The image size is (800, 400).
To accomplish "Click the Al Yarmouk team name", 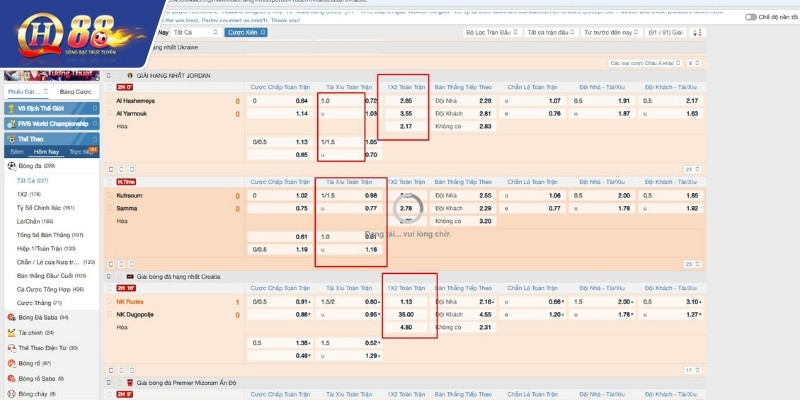I will [131, 113].
